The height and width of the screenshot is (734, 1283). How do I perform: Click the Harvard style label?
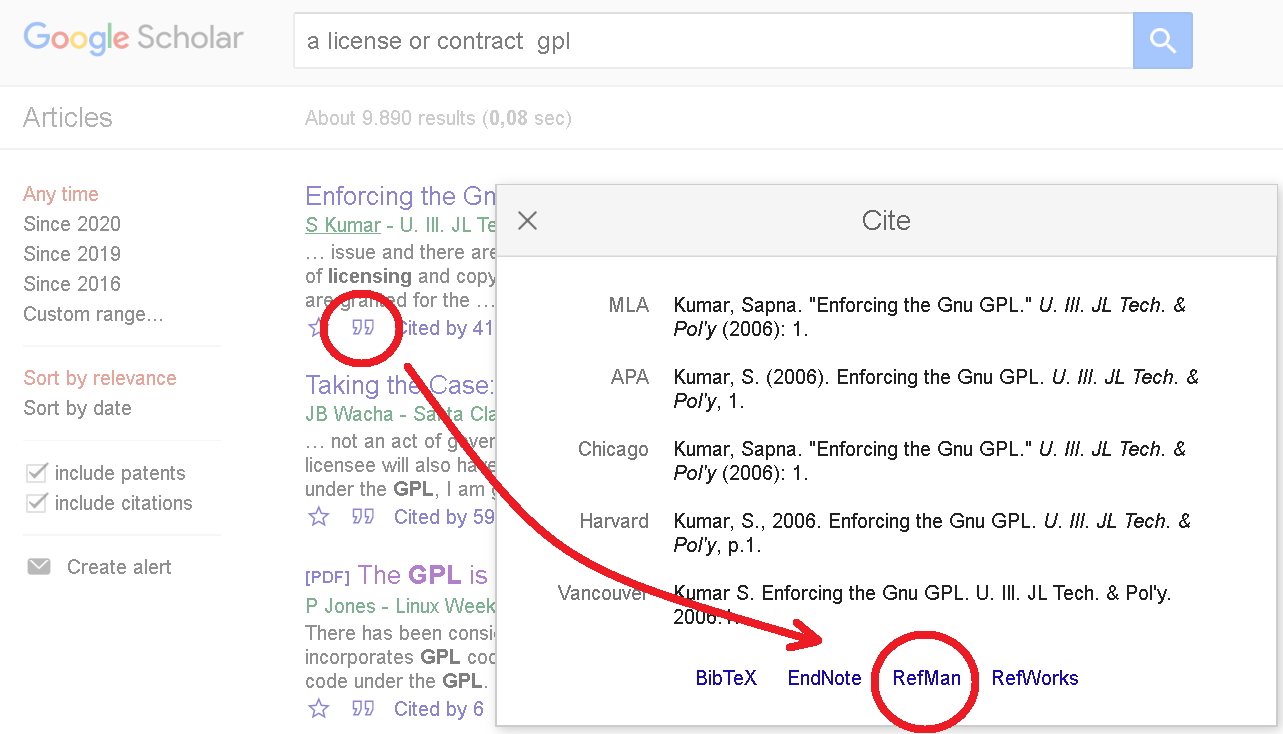[614, 521]
